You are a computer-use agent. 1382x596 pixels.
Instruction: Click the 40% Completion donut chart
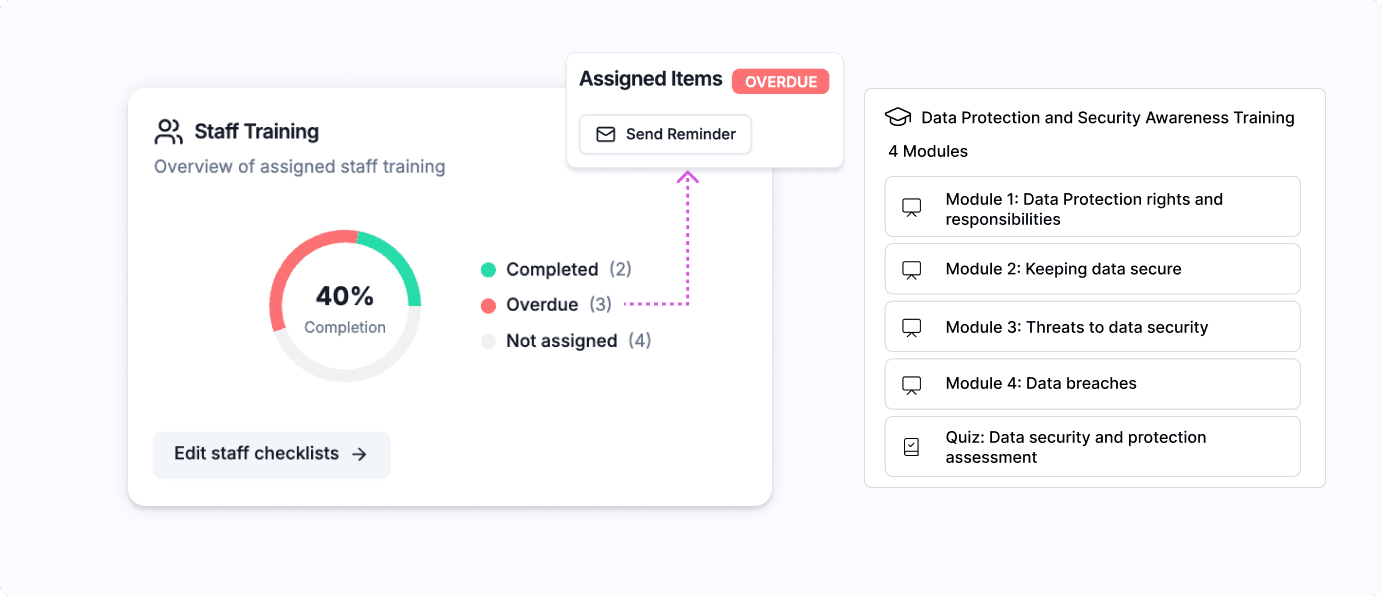coord(345,306)
